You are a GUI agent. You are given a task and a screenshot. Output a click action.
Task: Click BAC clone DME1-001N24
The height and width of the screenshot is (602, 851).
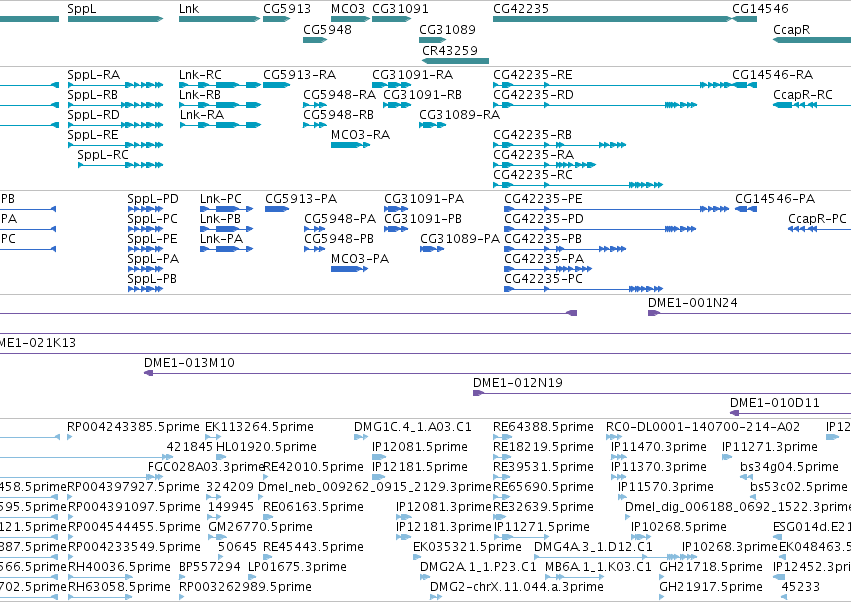pyautogui.click(x=750, y=313)
